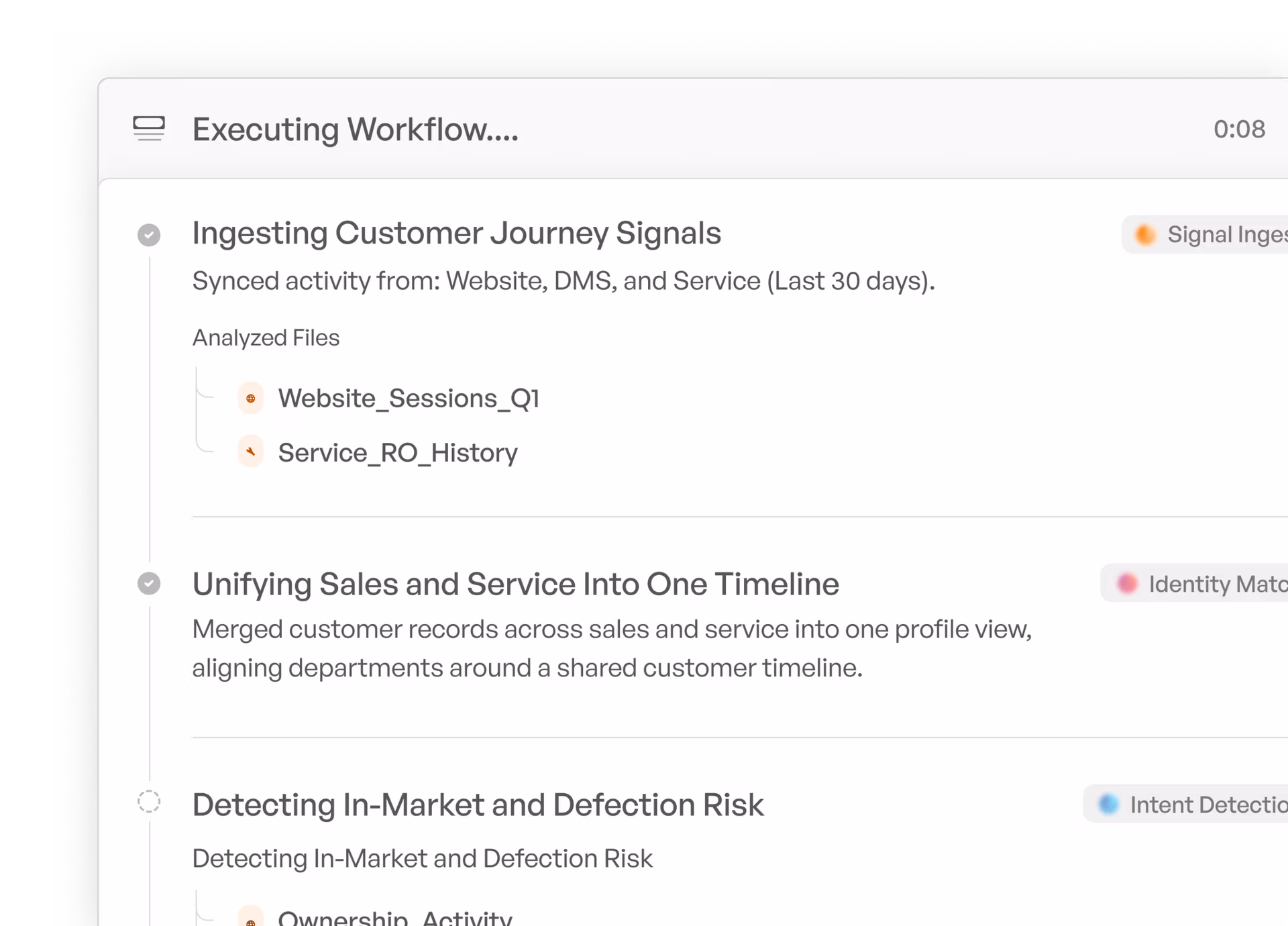The image size is (1288, 926).
Task: Toggle the checkmark on Unifying Sales and Service
Action: point(149,582)
